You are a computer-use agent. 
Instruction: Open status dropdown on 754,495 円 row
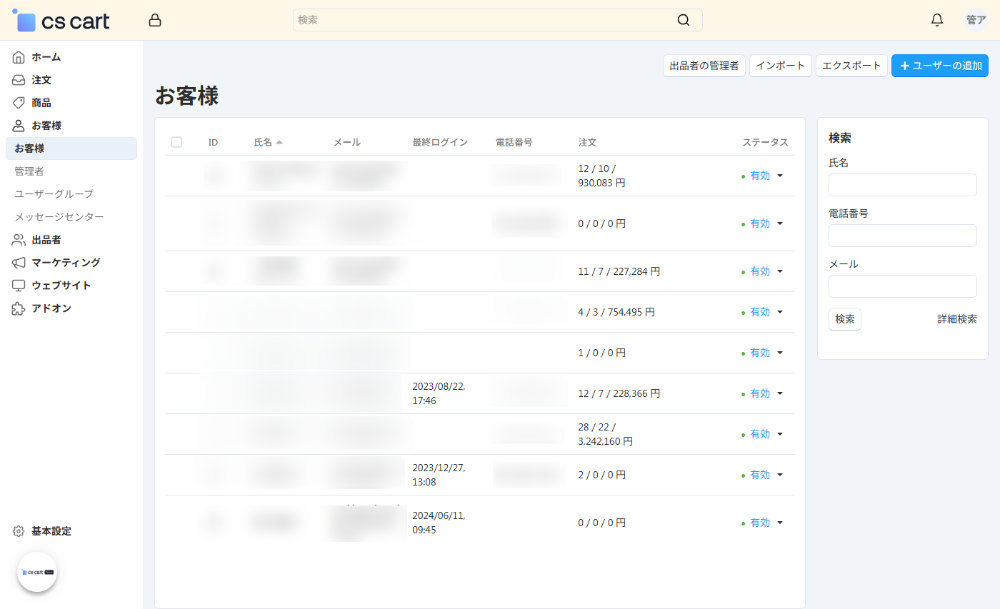click(x=779, y=312)
